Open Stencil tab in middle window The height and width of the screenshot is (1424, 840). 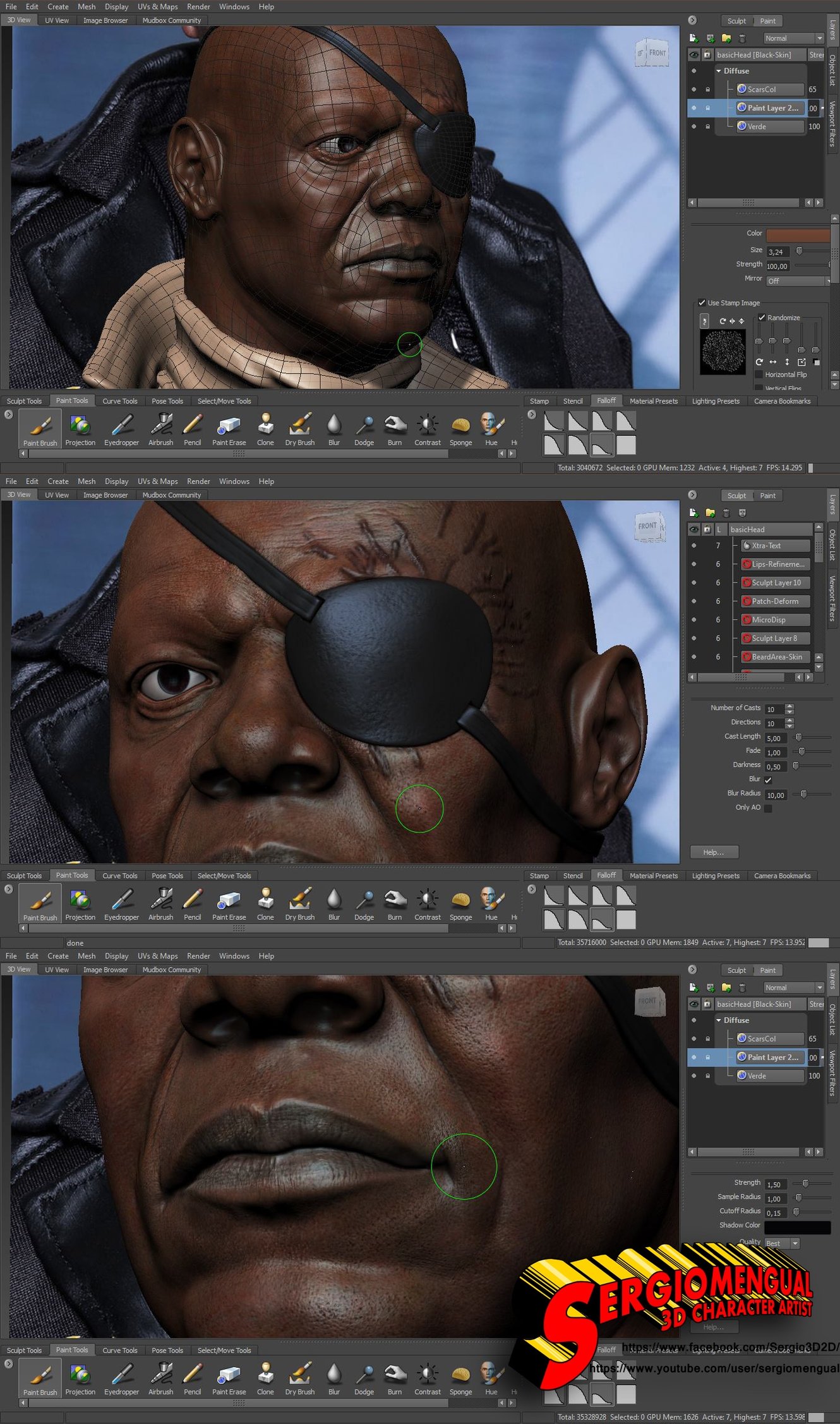coord(573,876)
